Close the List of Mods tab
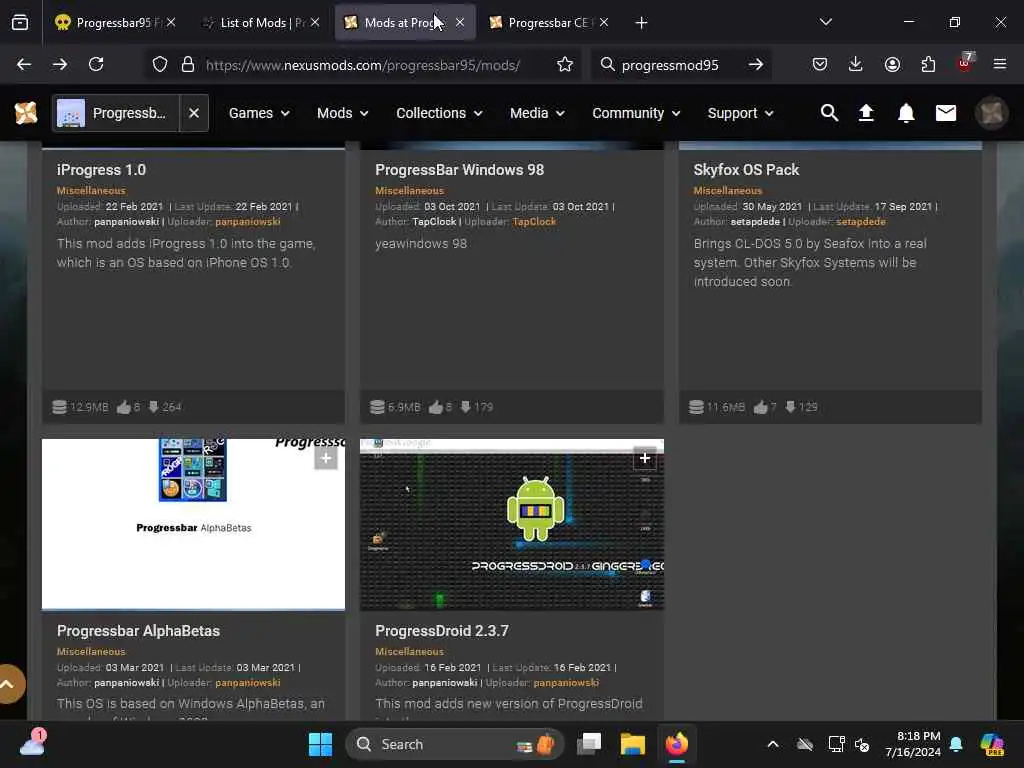Image resolution: width=1024 pixels, height=768 pixels. [315, 22]
